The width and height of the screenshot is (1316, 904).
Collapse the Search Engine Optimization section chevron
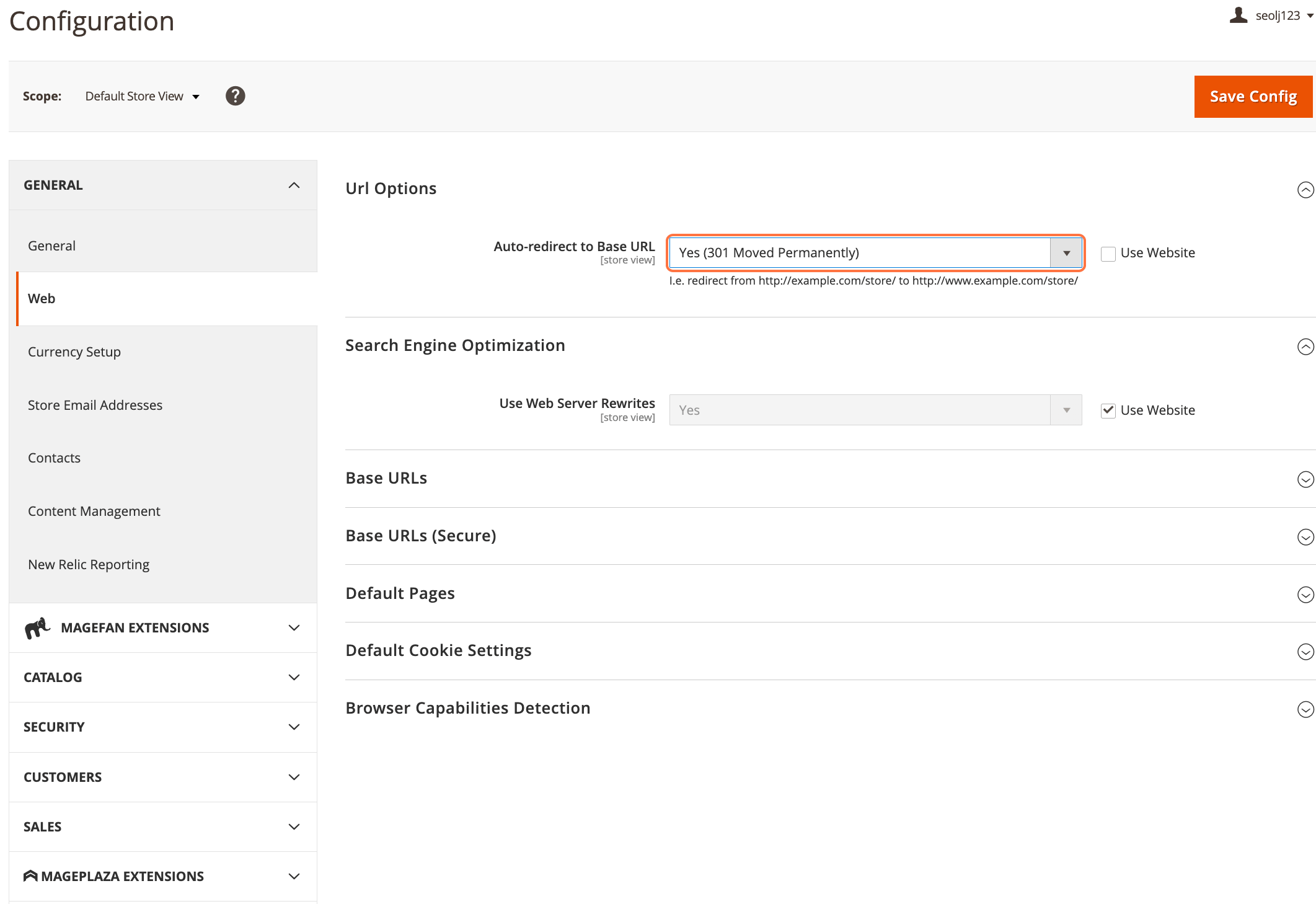pos(1305,347)
